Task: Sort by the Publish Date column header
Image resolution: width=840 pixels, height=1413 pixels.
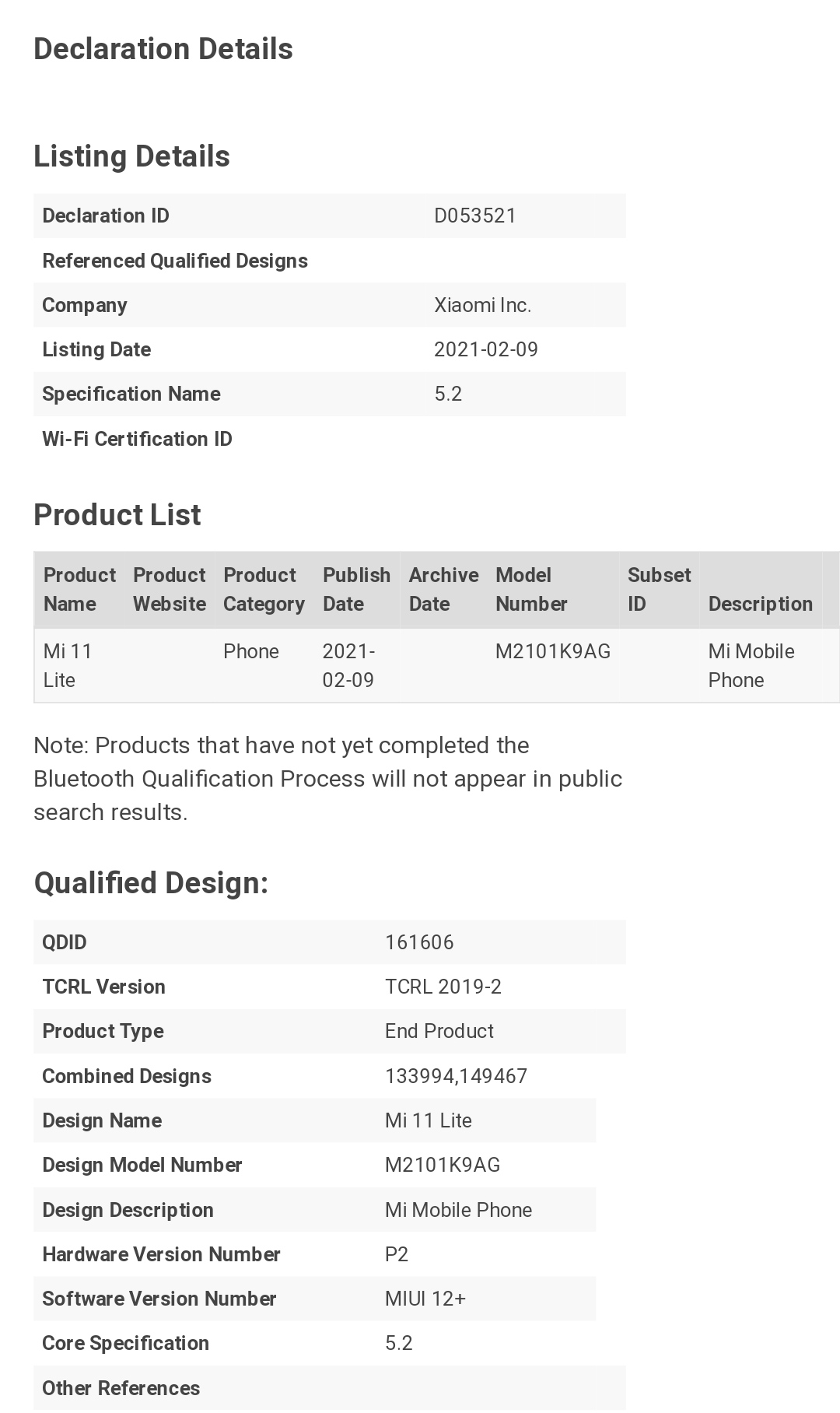Action: (x=356, y=589)
